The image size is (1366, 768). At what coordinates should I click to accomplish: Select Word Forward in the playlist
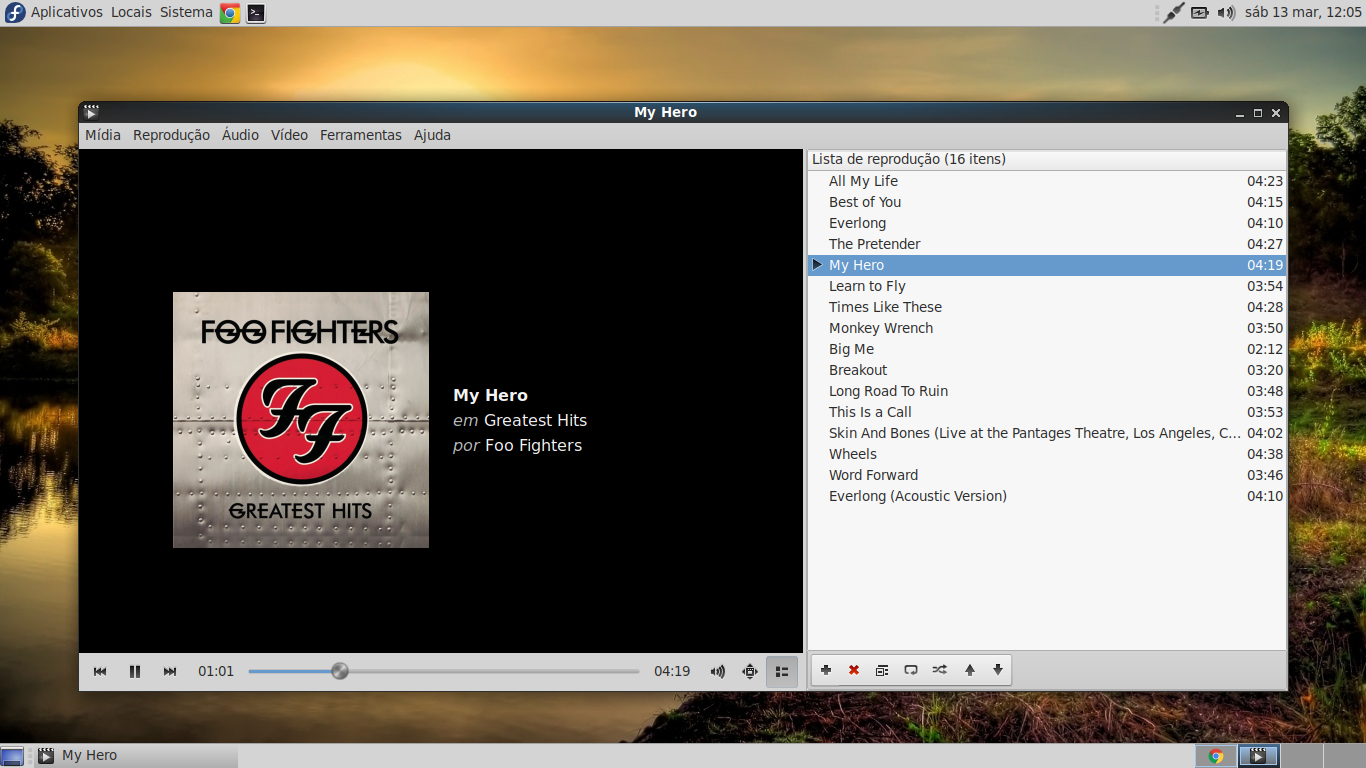coord(1047,475)
